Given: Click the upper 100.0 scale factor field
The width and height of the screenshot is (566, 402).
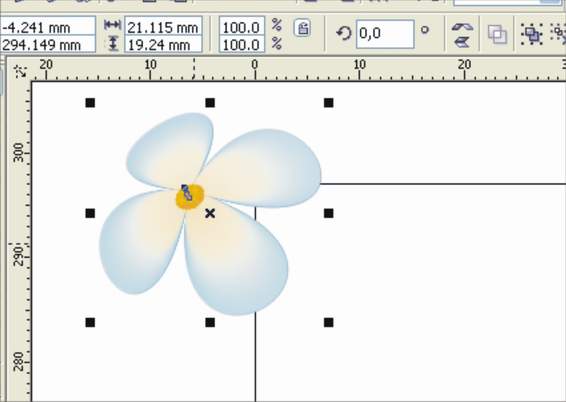Looking at the screenshot, I should [x=241, y=27].
